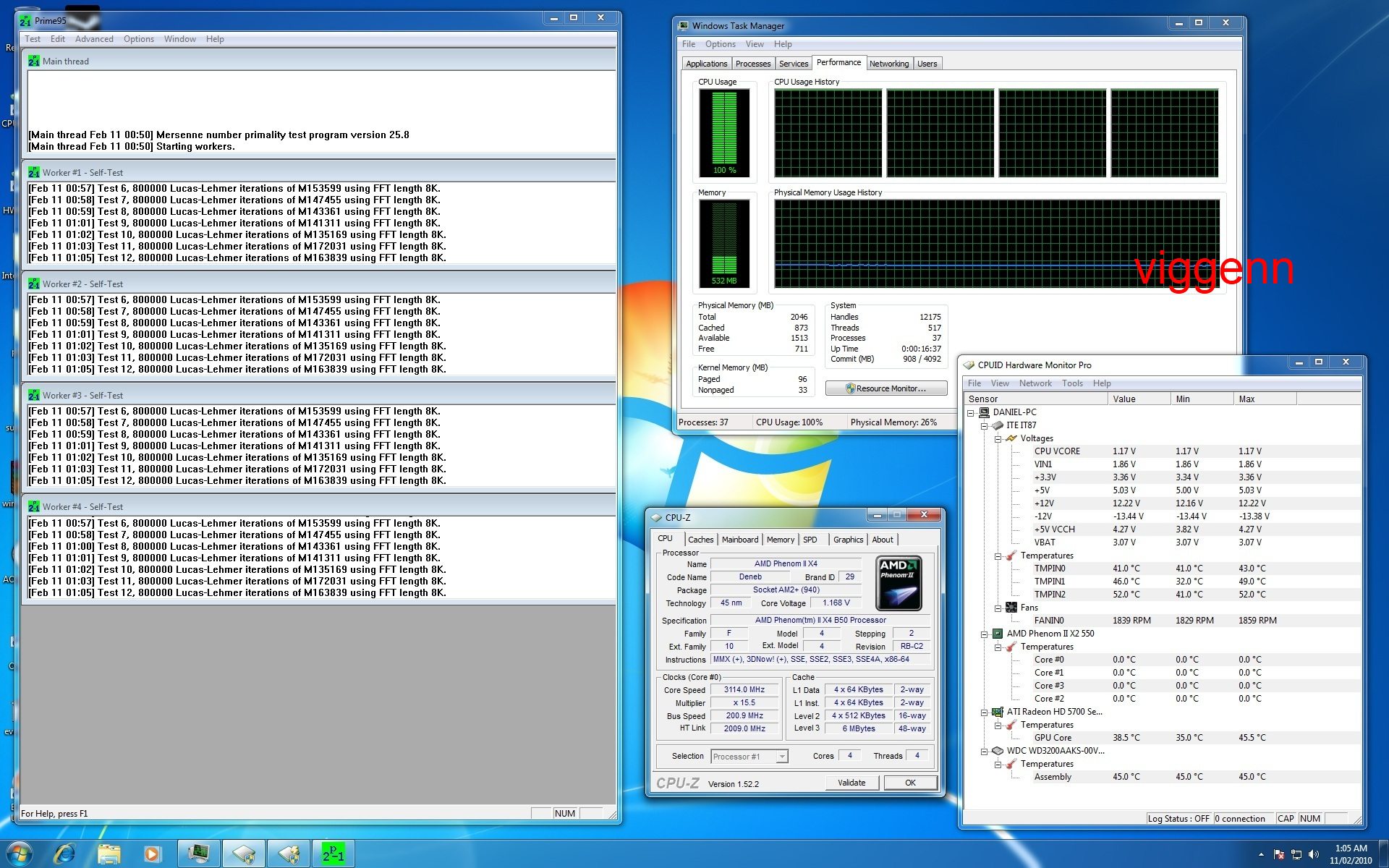The width and height of the screenshot is (1389, 868).
Task: Switch to Task Manager taskbar button
Action: coord(199,854)
